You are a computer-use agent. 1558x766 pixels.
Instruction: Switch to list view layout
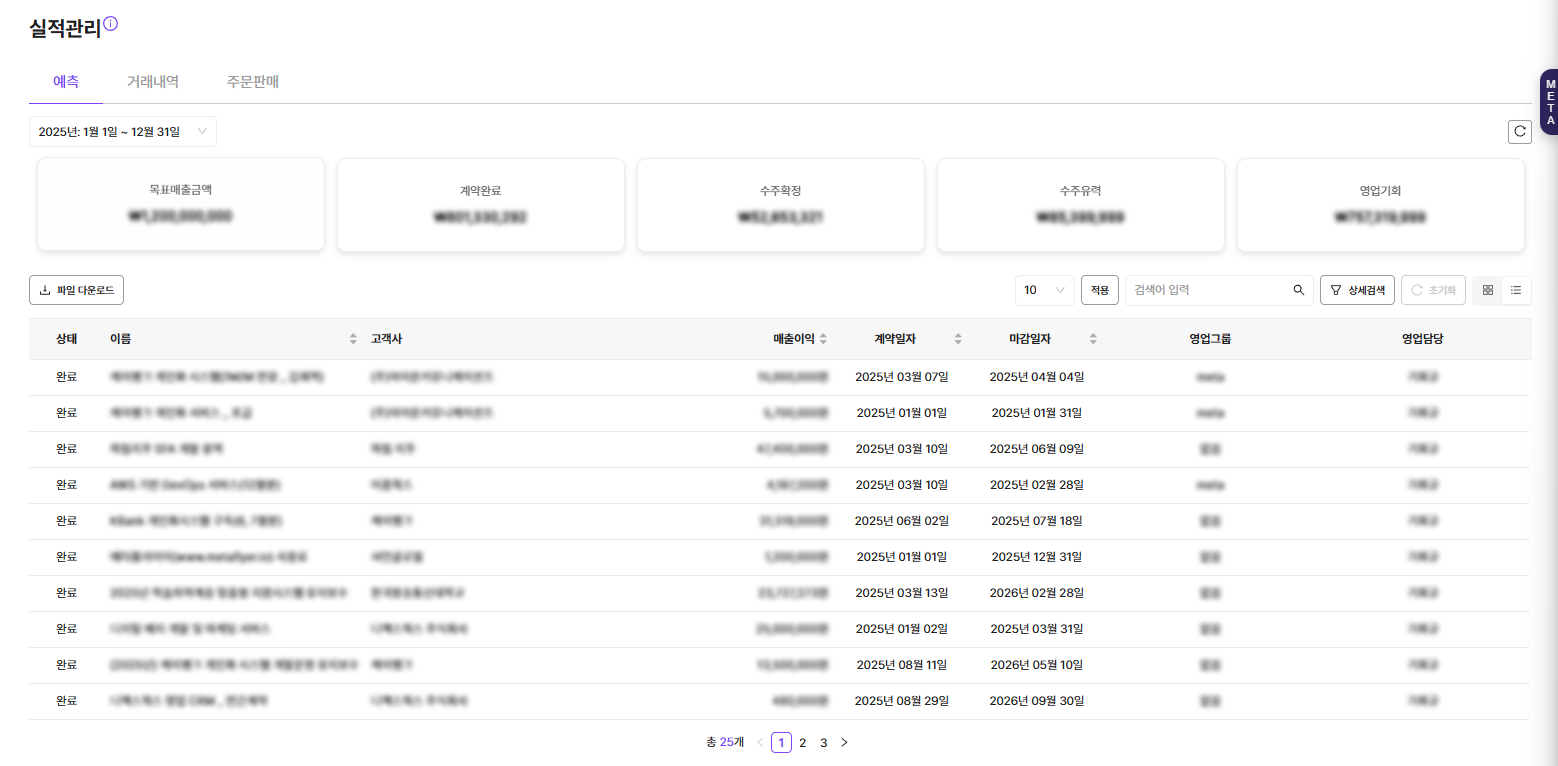click(x=1516, y=290)
